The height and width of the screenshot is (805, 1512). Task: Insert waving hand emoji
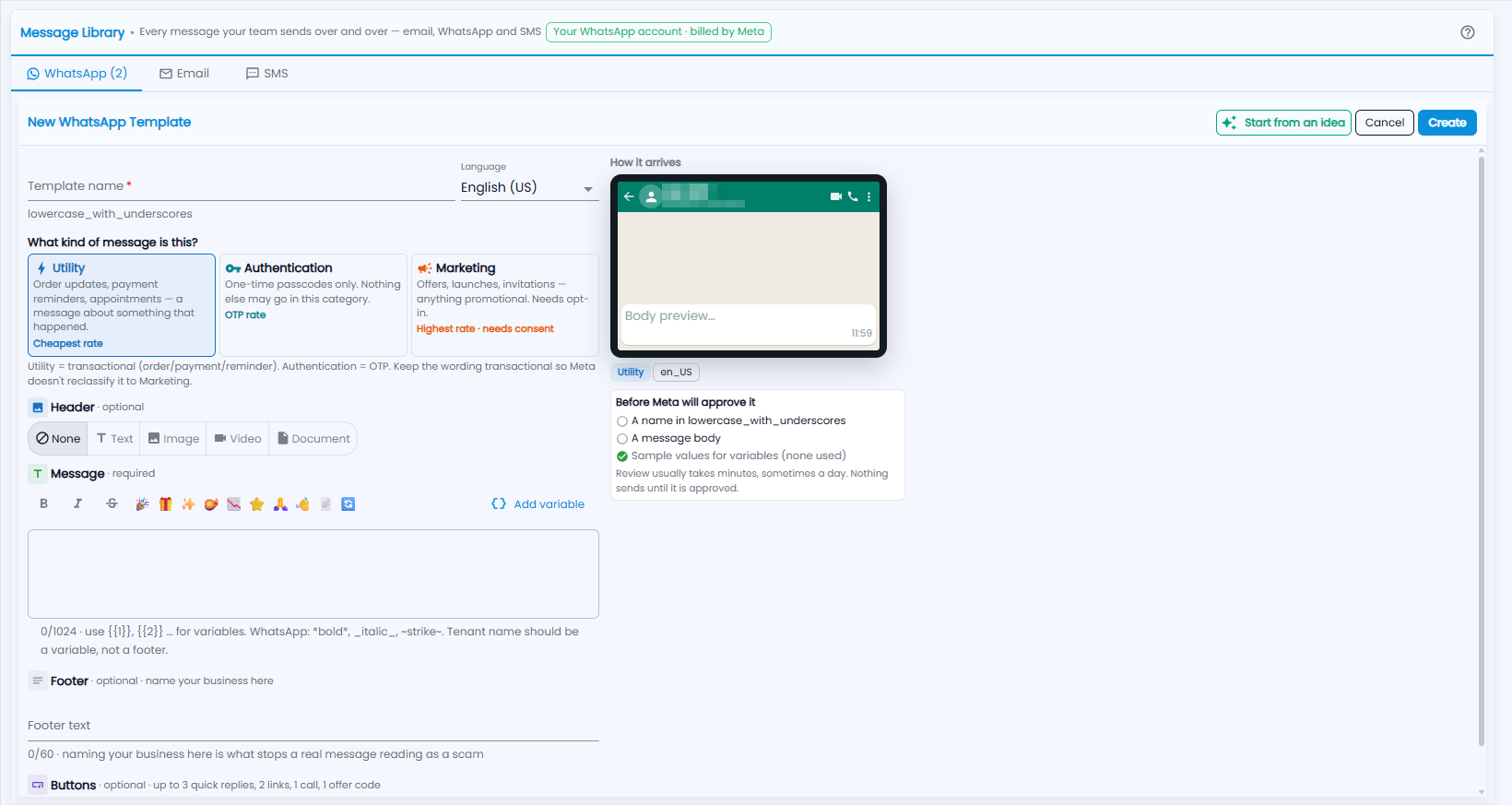pyautogui.click(x=302, y=504)
